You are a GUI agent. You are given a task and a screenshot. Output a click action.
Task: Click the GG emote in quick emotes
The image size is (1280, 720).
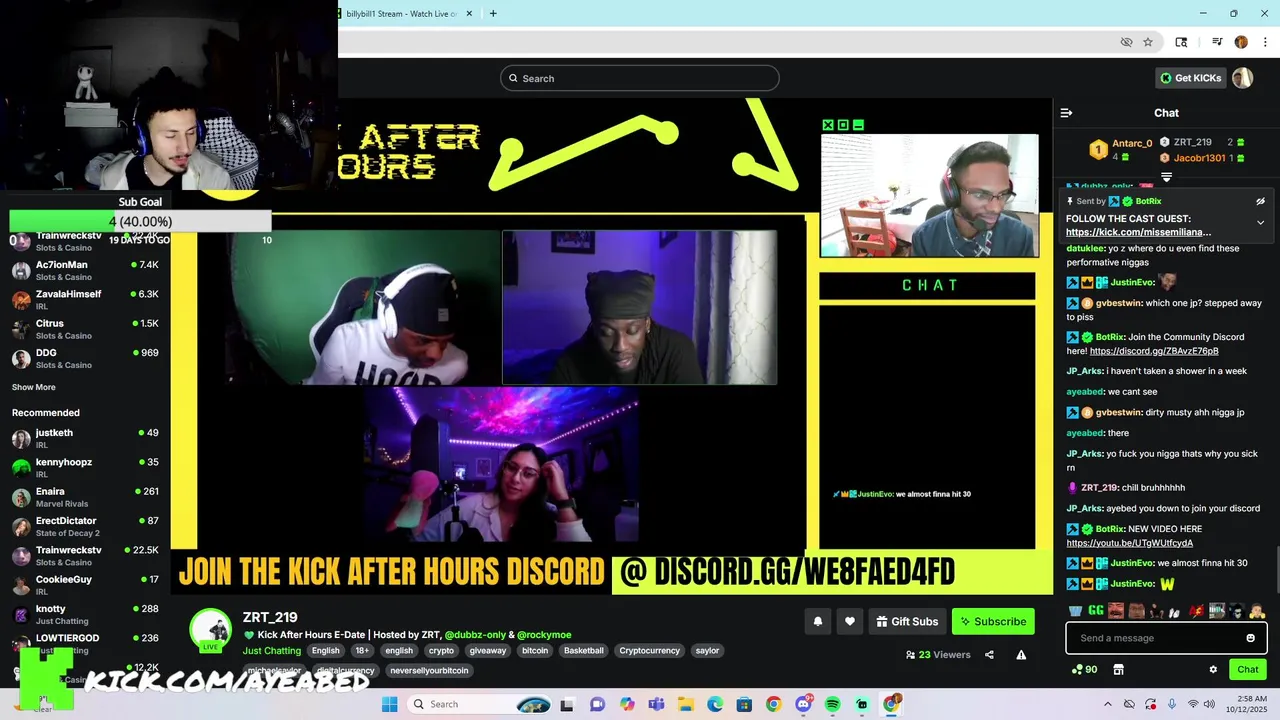click(1096, 610)
